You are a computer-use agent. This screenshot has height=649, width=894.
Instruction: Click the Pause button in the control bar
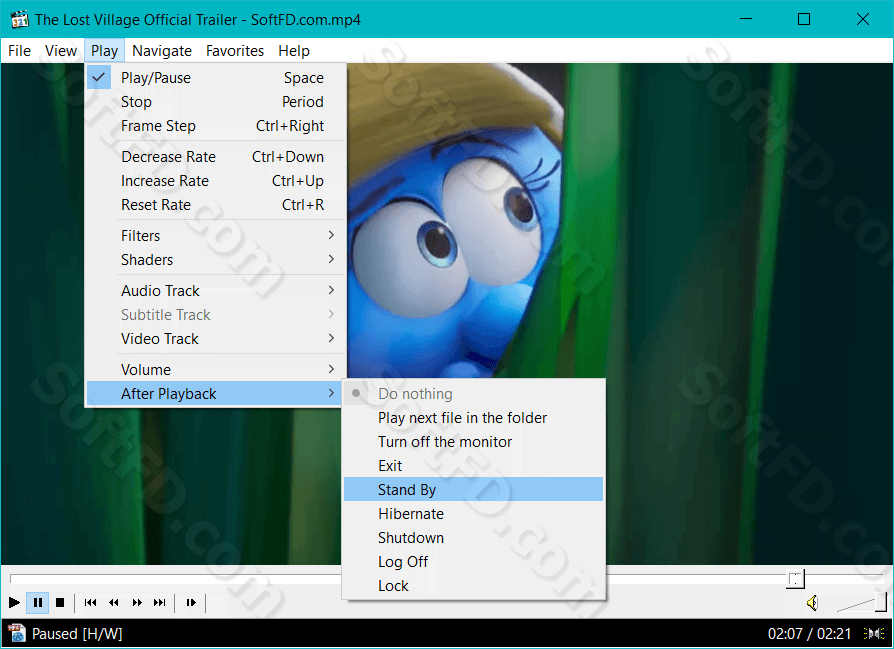tap(38, 602)
